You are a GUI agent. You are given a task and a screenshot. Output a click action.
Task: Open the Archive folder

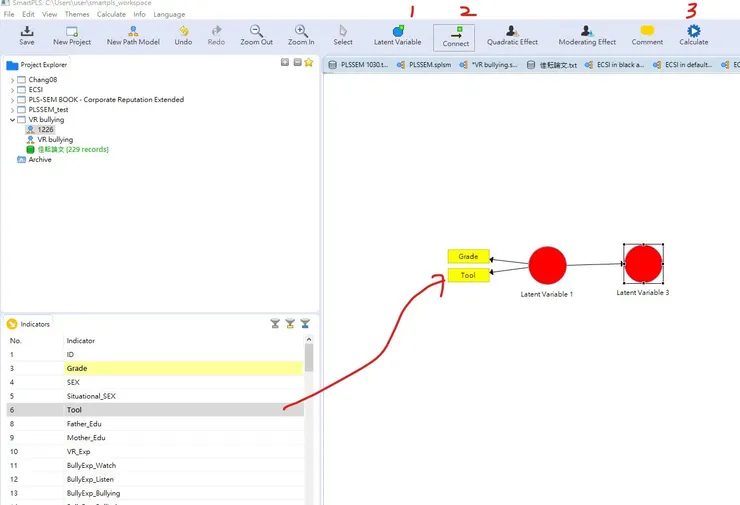click(x=34, y=160)
